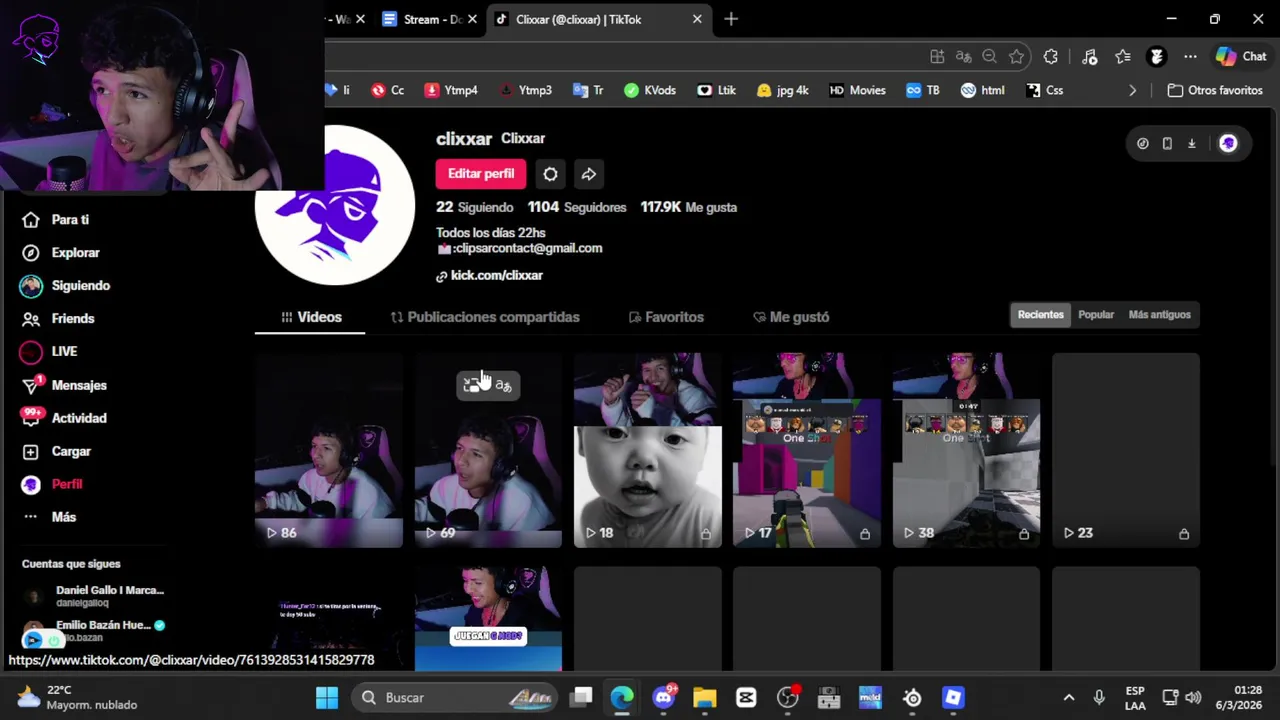Open the Edge settings ellipsis menu

(x=1190, y=57)
